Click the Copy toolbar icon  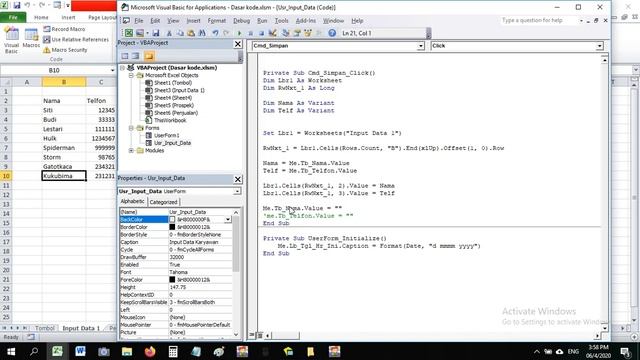click(x=180, y=33)
